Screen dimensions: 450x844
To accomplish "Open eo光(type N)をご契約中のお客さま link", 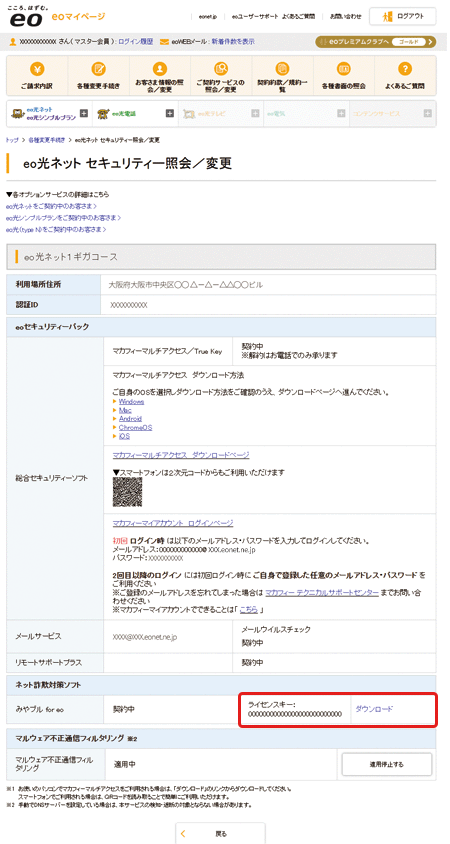I will [x=56, y=230].
